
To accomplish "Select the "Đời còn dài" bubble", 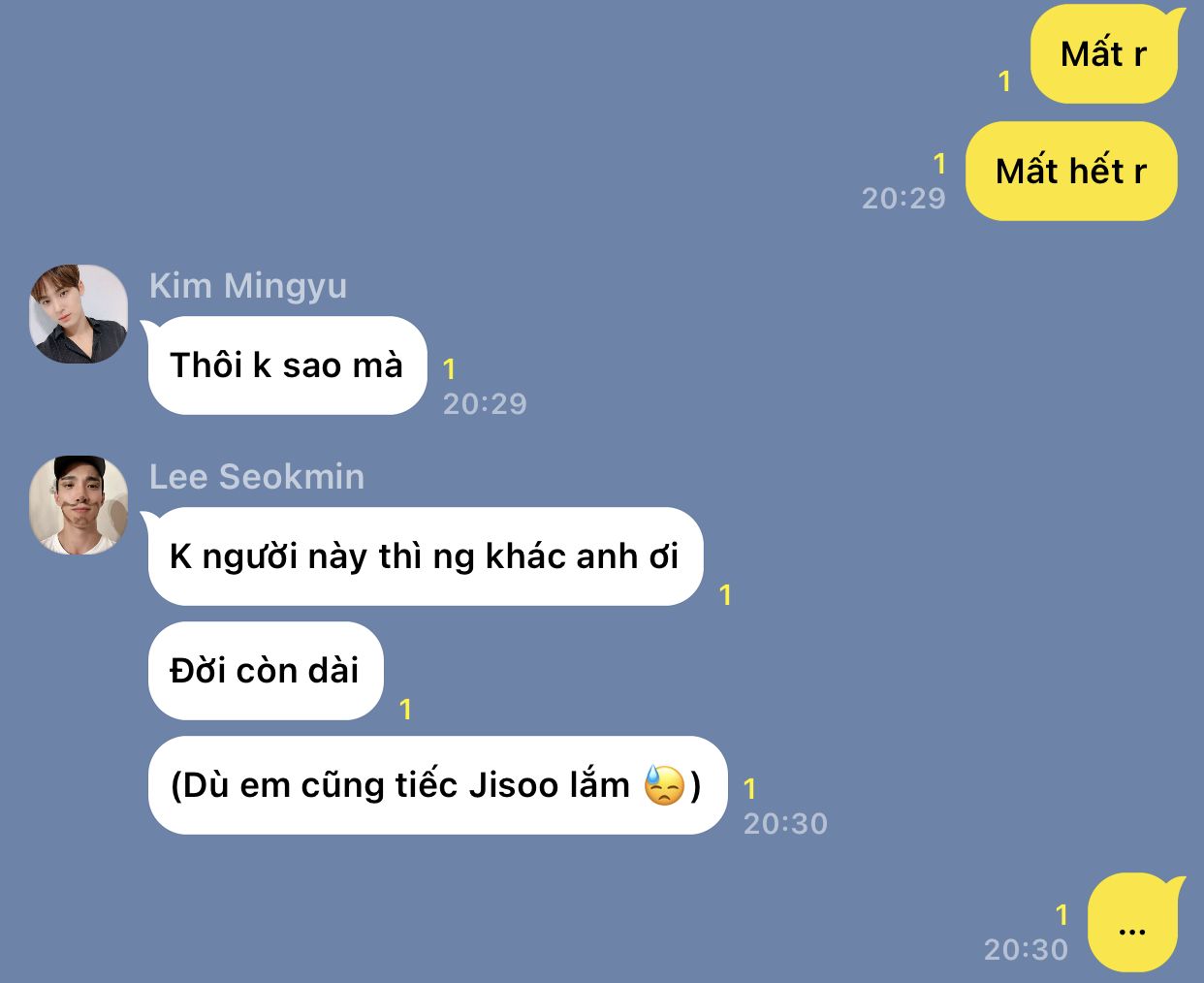I will 266,671.
